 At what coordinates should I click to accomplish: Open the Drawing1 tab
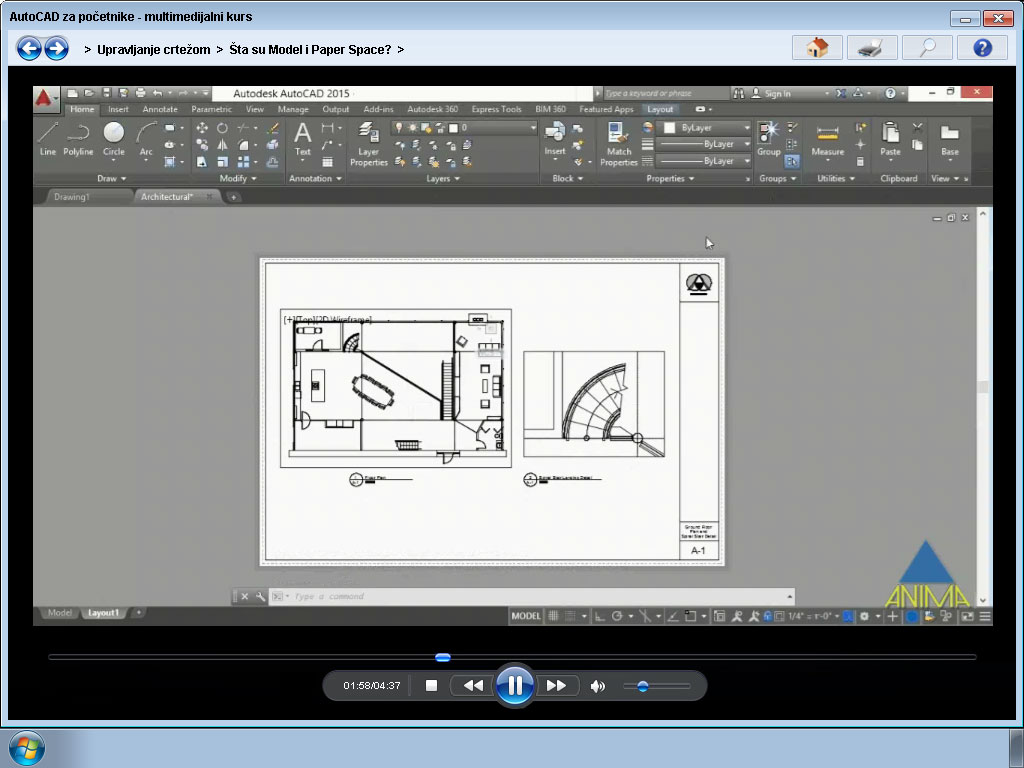click(72, 196)
